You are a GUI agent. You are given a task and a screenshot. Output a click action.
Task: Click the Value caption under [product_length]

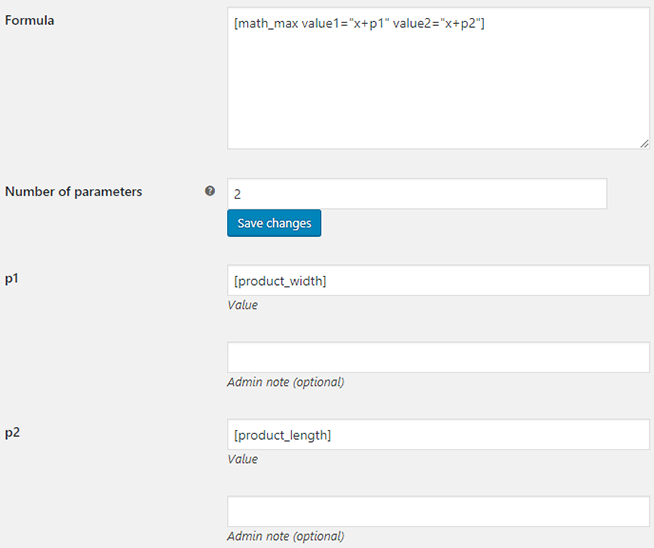(x=242, y=459)
